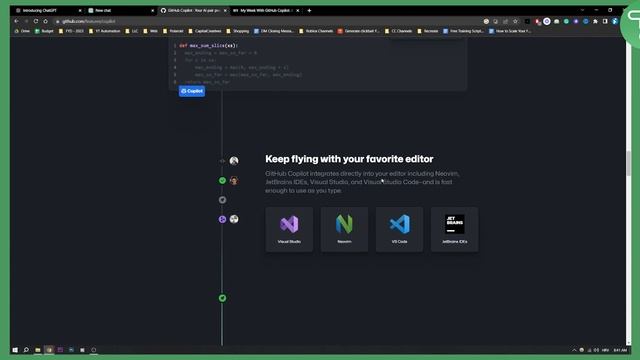Viewport: 640px width, 360px height.
Task: Click the taskbar clock
Action: point(620,350)
